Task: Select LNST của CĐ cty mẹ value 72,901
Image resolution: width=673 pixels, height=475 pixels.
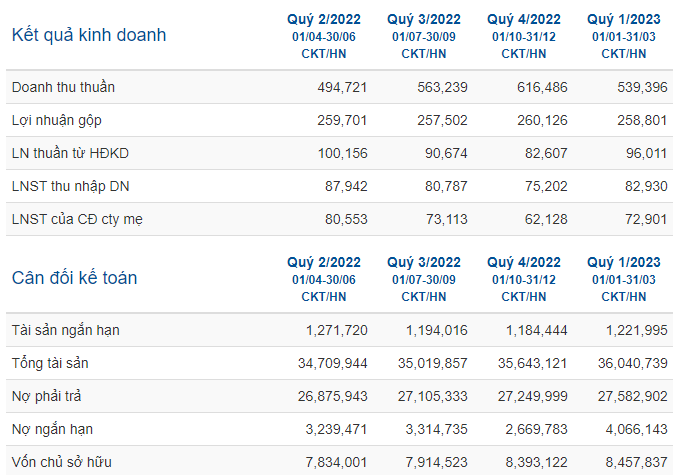Action: pos(646,220)
